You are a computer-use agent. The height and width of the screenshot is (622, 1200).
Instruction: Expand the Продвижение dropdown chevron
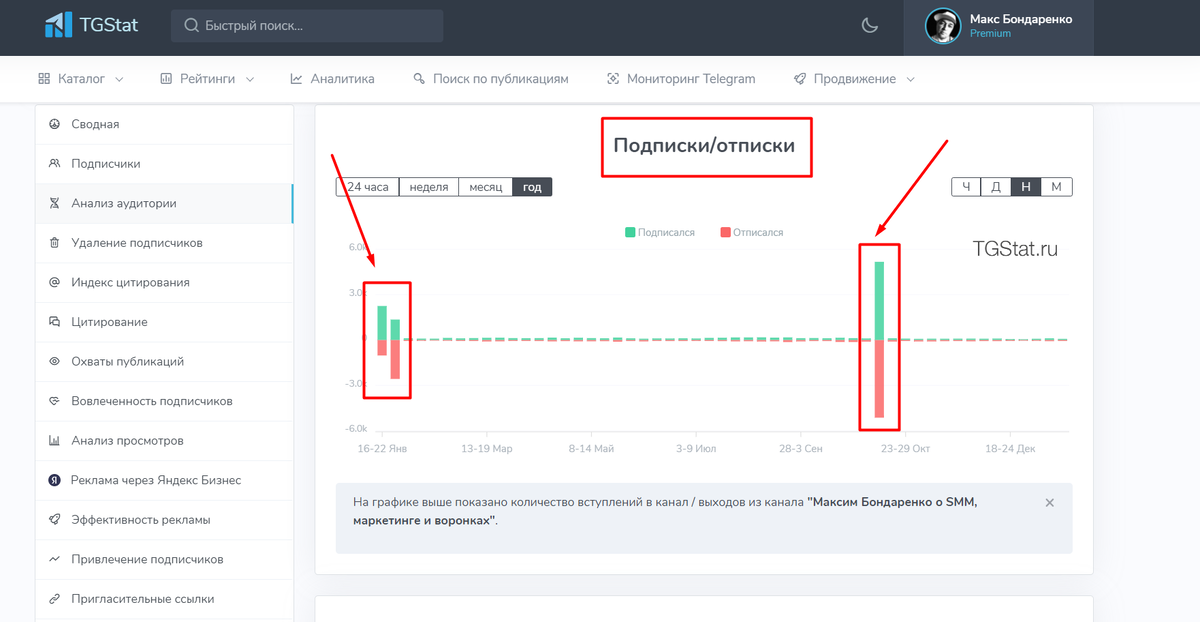(x=910, y=79)
